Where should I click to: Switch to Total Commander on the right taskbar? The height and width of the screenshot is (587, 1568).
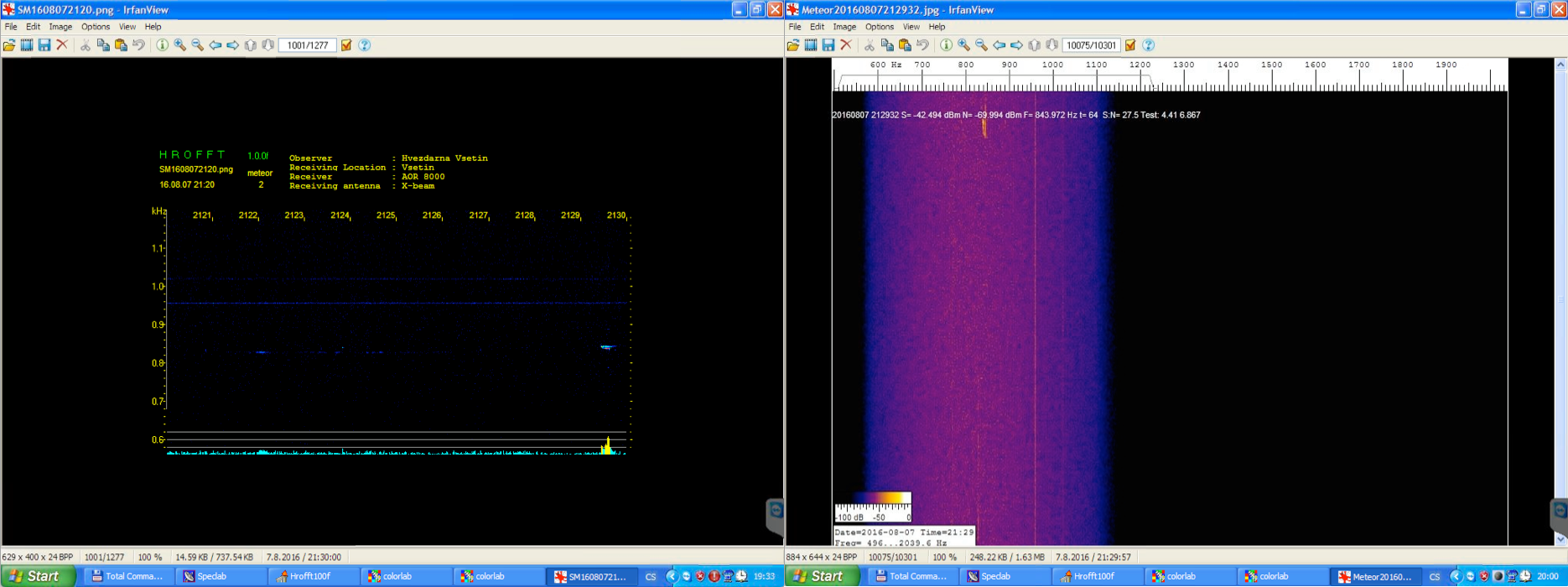(910, 576)
